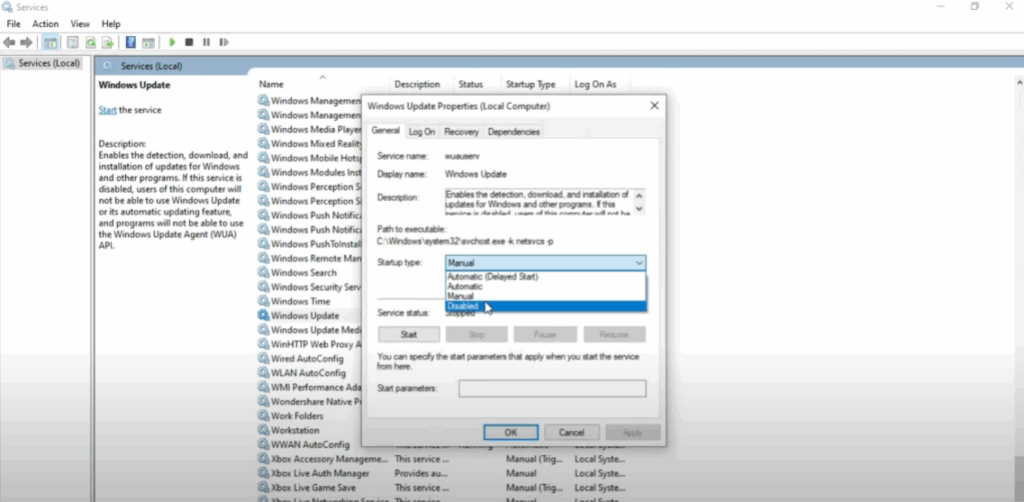Switch to the Log On tab
This screenshot has width=1024, height=502.
(422, 132)
